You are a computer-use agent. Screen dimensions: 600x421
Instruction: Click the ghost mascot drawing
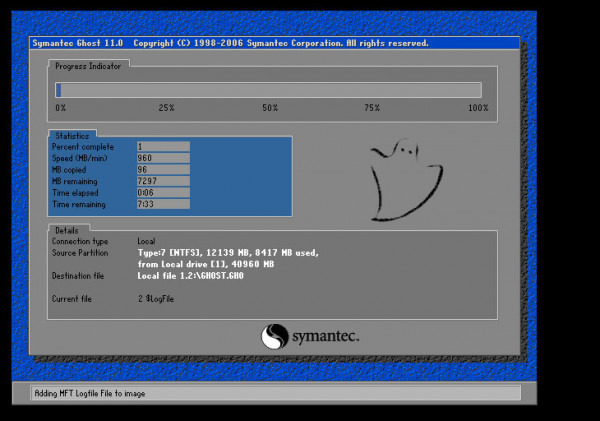click(406, 180)
